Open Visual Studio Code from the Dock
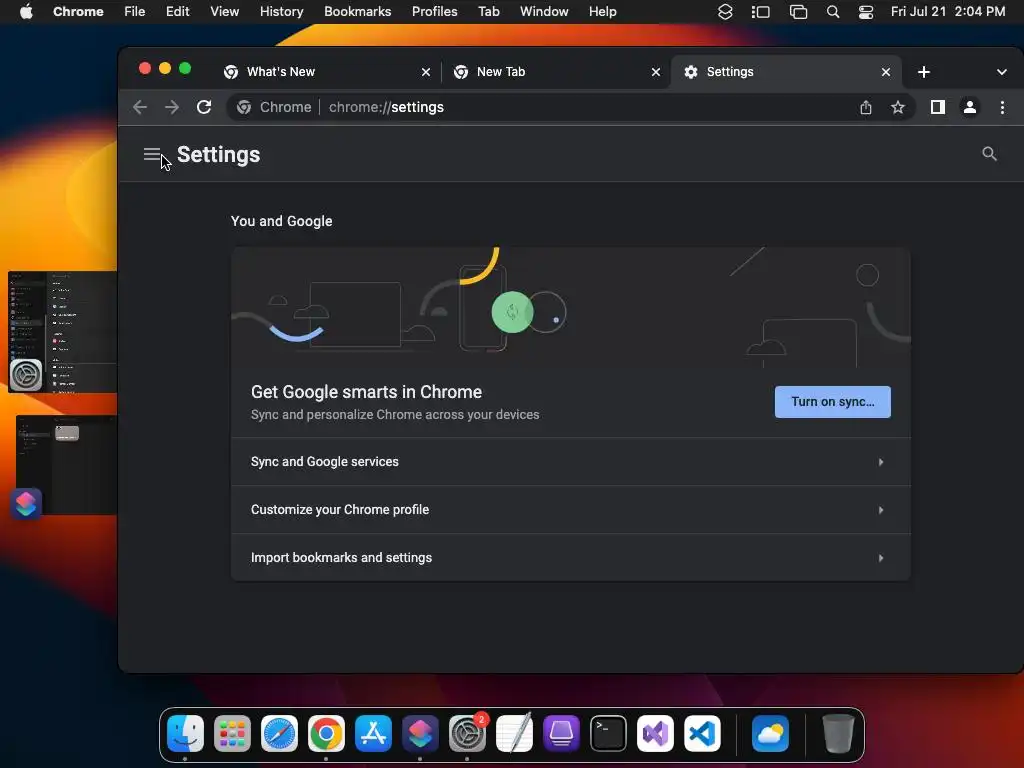This screenshot has width=1024, height=768. [702, 733]
